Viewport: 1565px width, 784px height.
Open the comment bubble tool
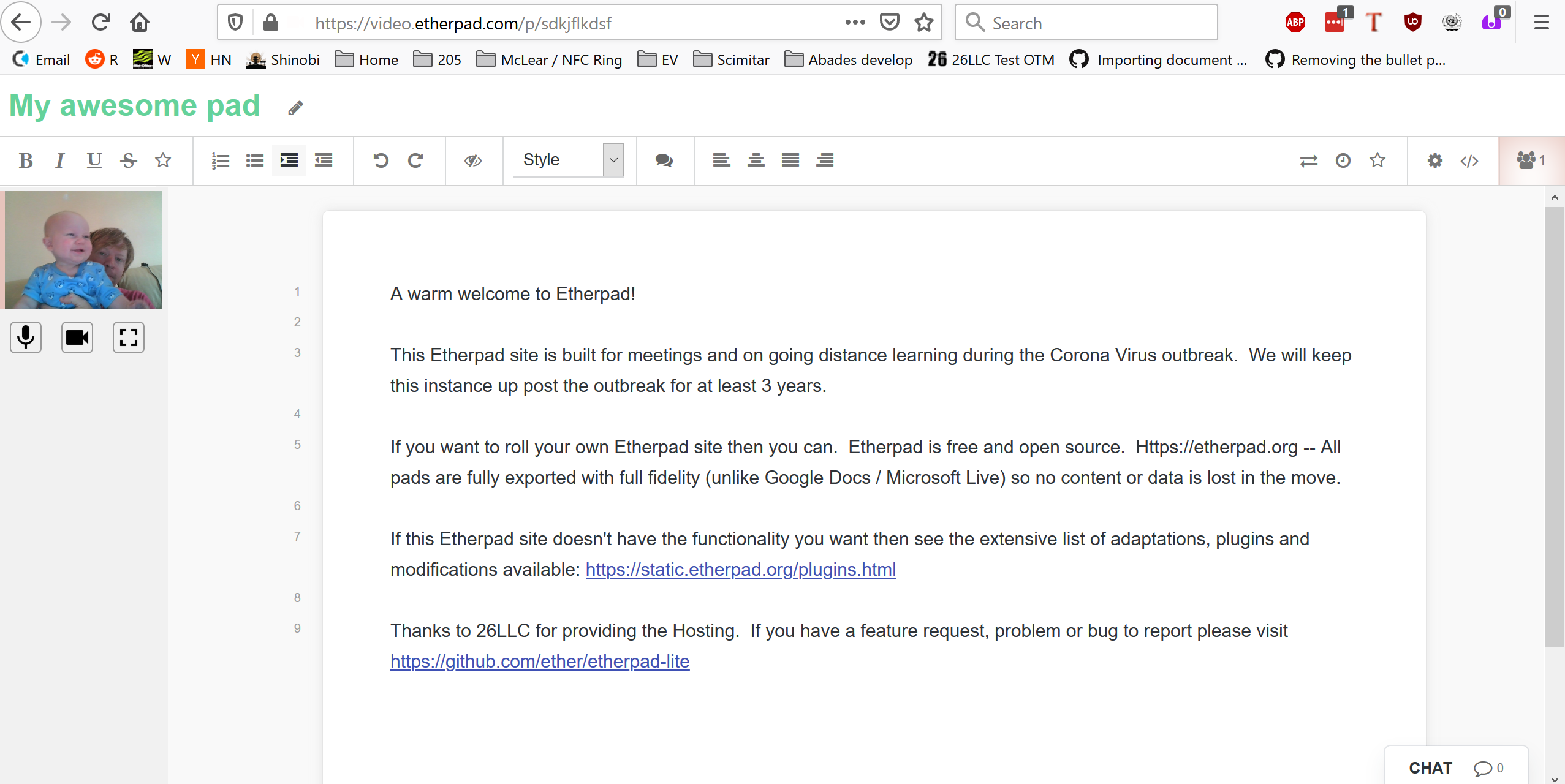pyautogui.click(x=664, y=160)
